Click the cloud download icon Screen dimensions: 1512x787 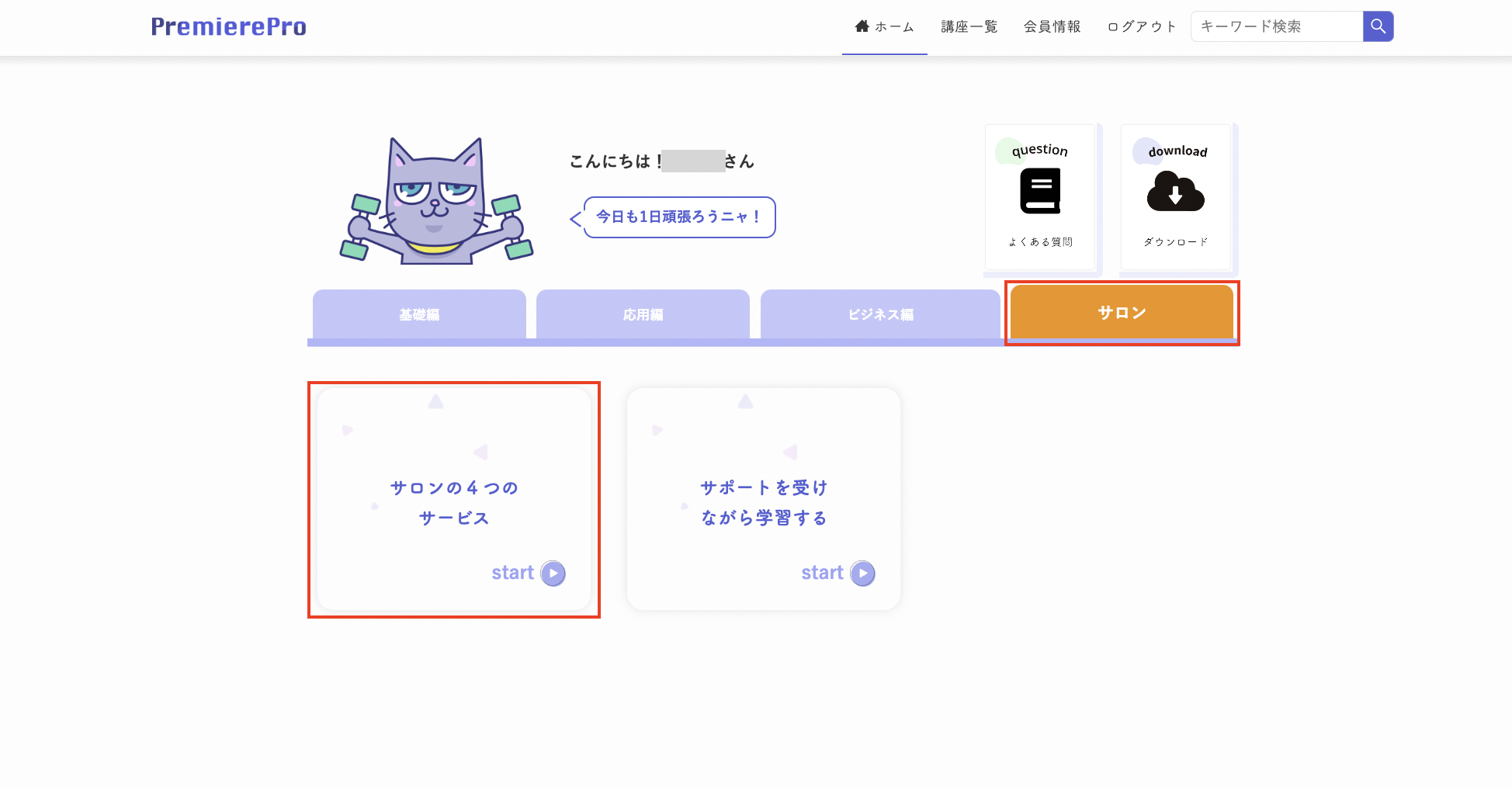(x=1175, y=192)
